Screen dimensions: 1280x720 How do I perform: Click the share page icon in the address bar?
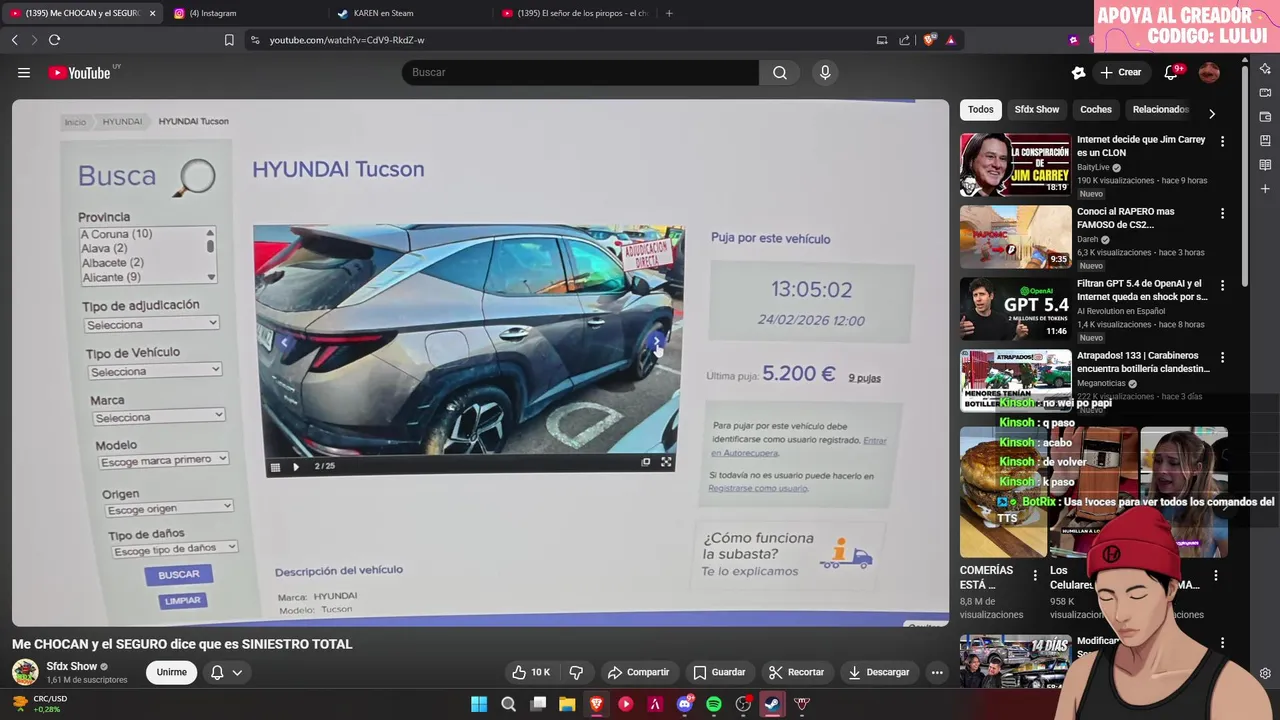905,40
